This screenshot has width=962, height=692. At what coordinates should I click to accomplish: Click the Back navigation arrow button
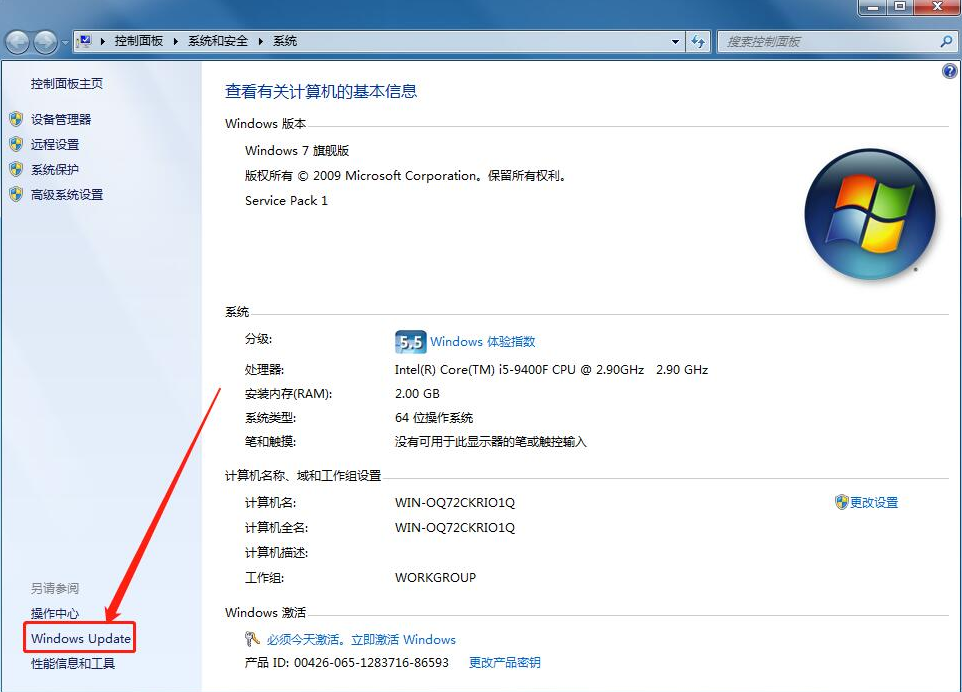pos(18,42)
